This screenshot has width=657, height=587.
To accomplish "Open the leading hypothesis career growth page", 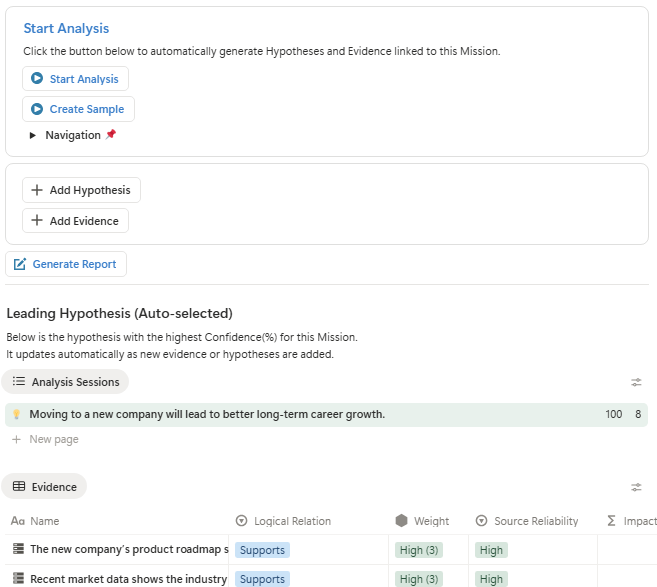I will [x=207, y=414].
